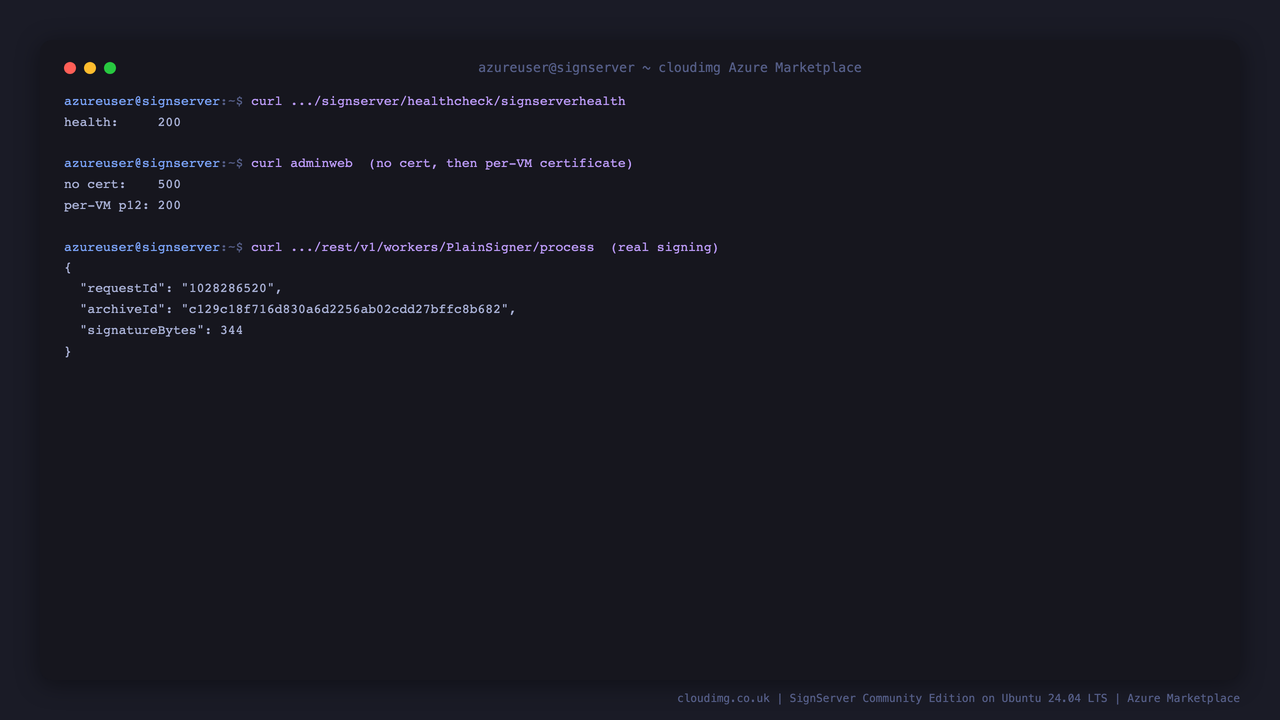Click the red close window dot
The image size is (1280, 720).
point(70,68)
